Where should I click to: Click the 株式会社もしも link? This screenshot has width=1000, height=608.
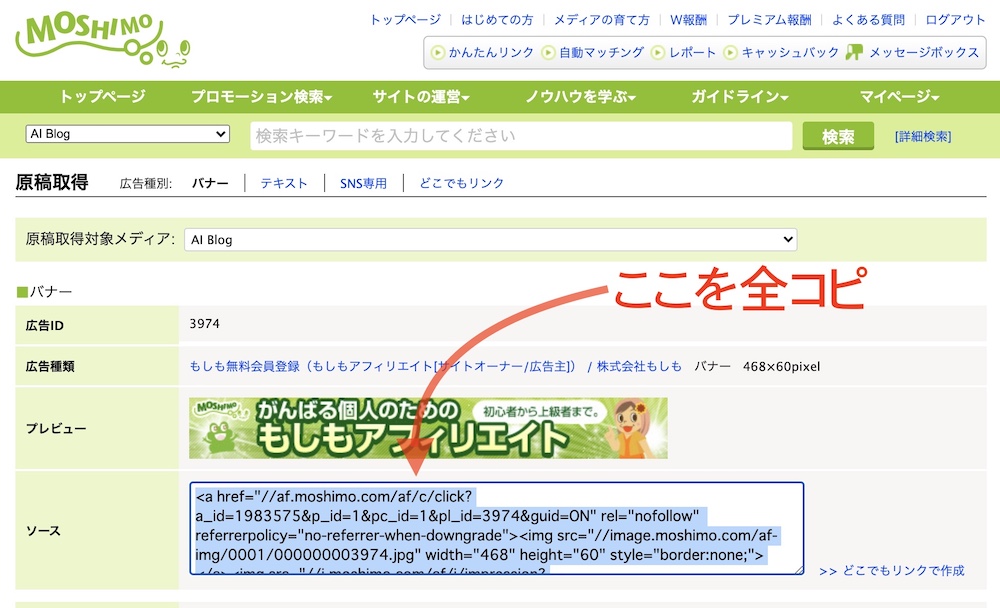coord(639,366)
